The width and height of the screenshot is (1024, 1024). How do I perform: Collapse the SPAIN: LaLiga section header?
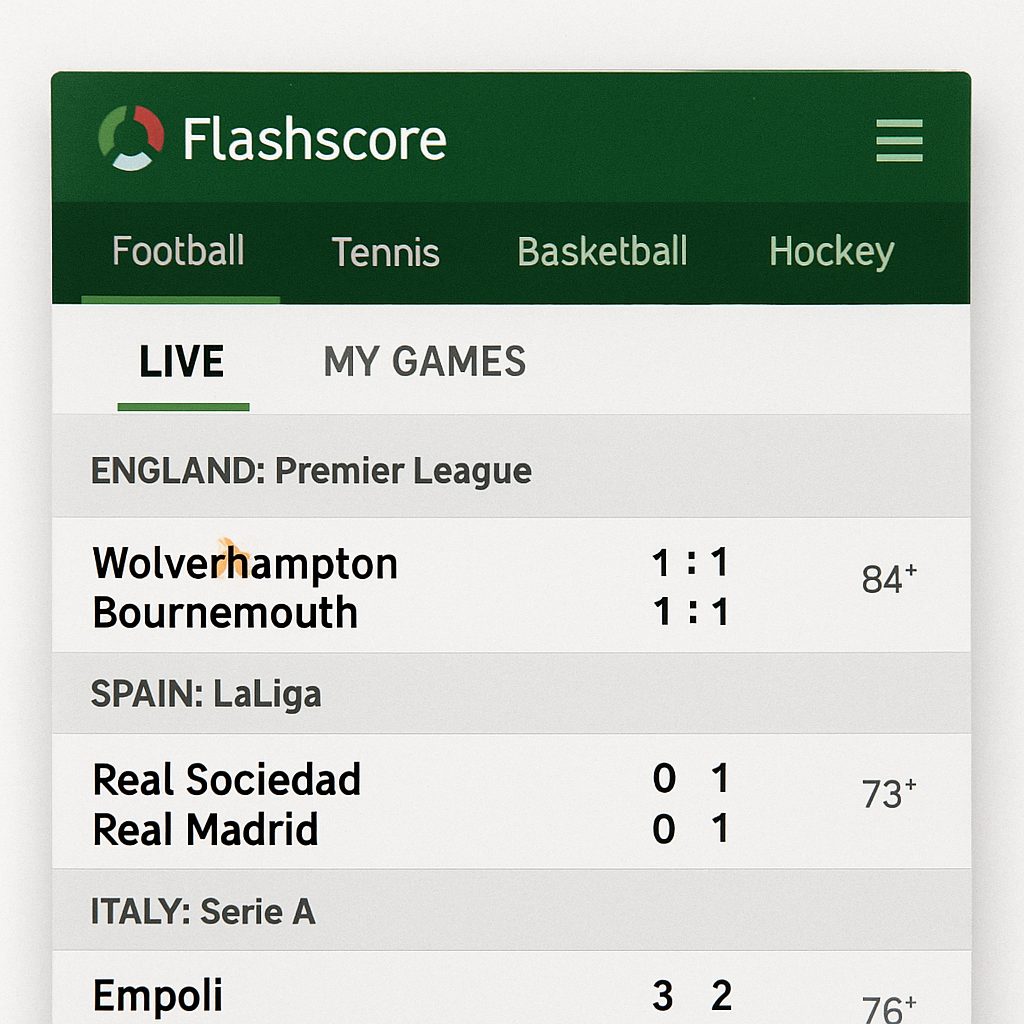[207, 694]
